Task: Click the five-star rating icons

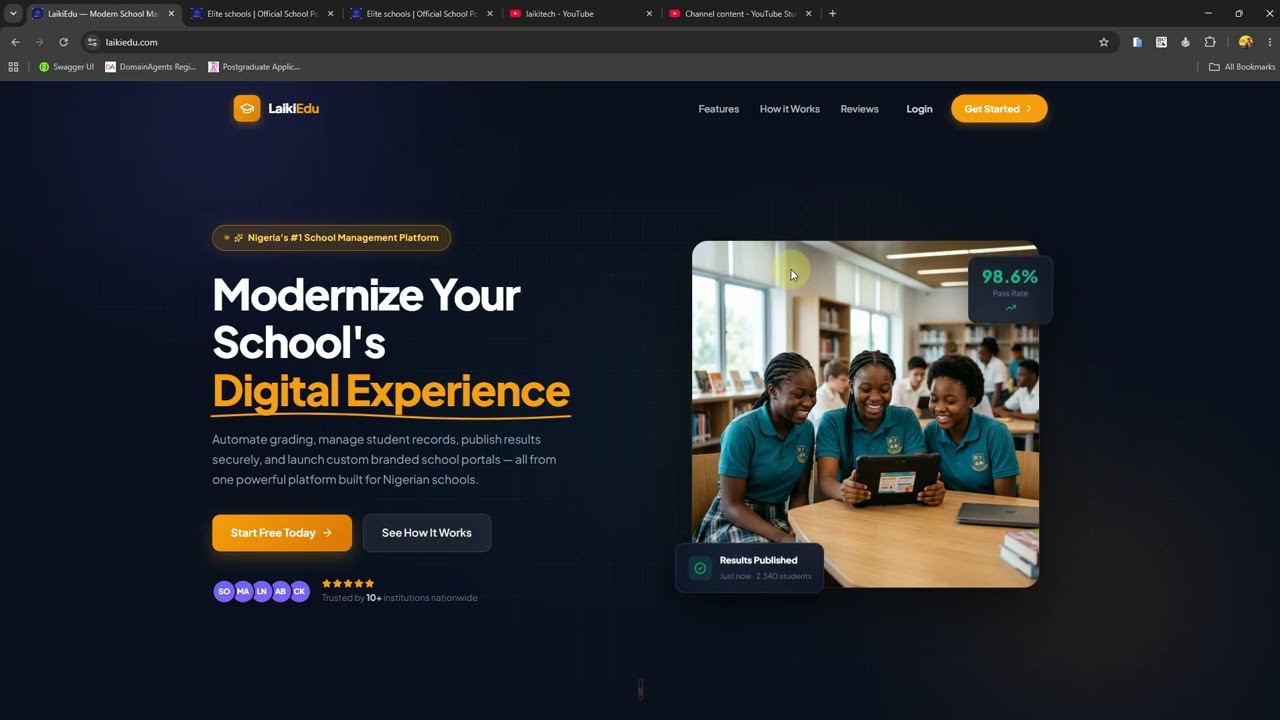Action: pos(348,583)
